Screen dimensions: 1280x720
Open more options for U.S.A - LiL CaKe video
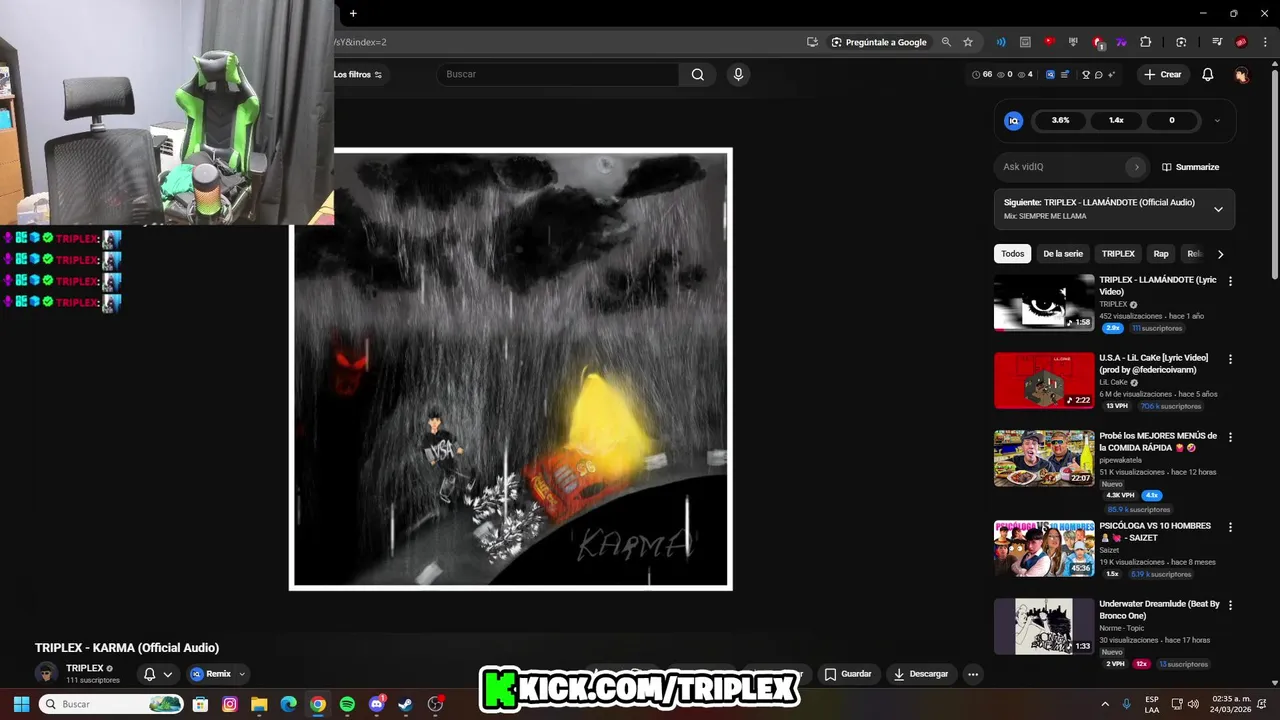1230,359
